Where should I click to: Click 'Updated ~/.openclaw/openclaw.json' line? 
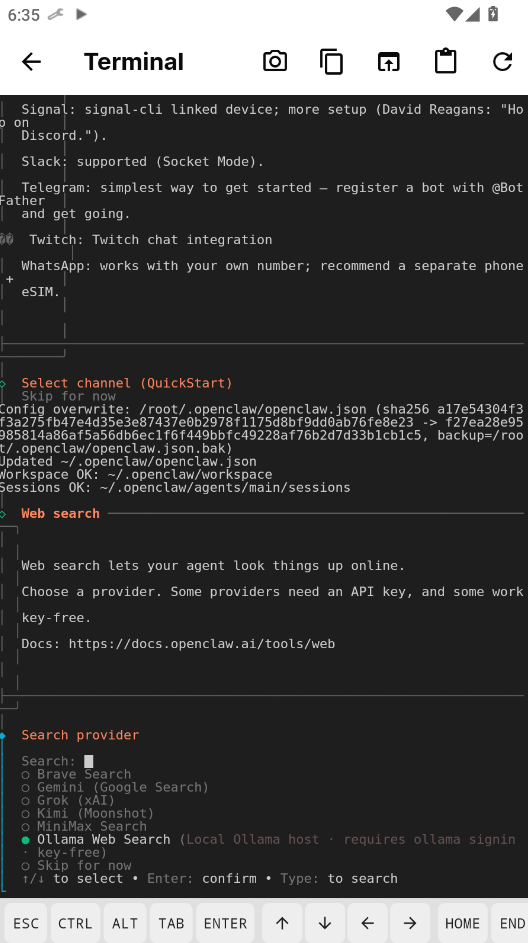128,461
